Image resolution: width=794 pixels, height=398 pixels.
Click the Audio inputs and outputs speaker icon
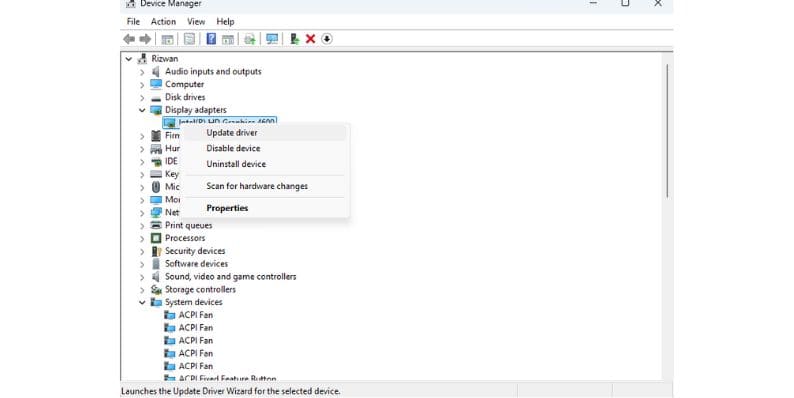click(x=156, y=71)
